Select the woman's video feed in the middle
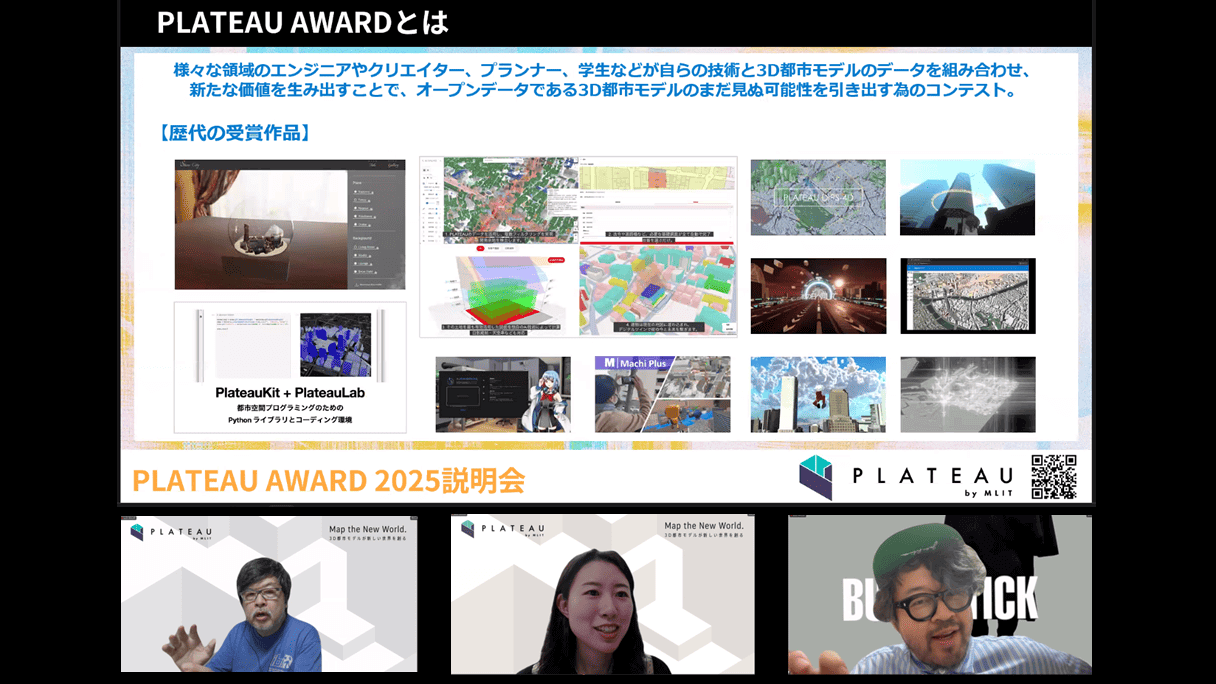This screenshot has width=1216, height=684. click(x=602, y=594)
